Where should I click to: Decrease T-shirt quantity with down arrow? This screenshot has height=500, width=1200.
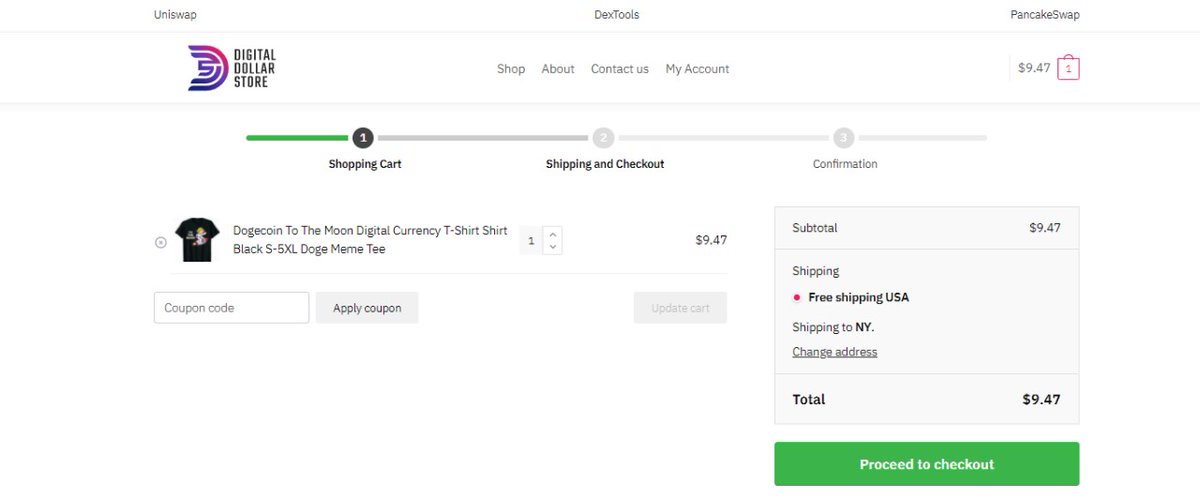[553, 247]
